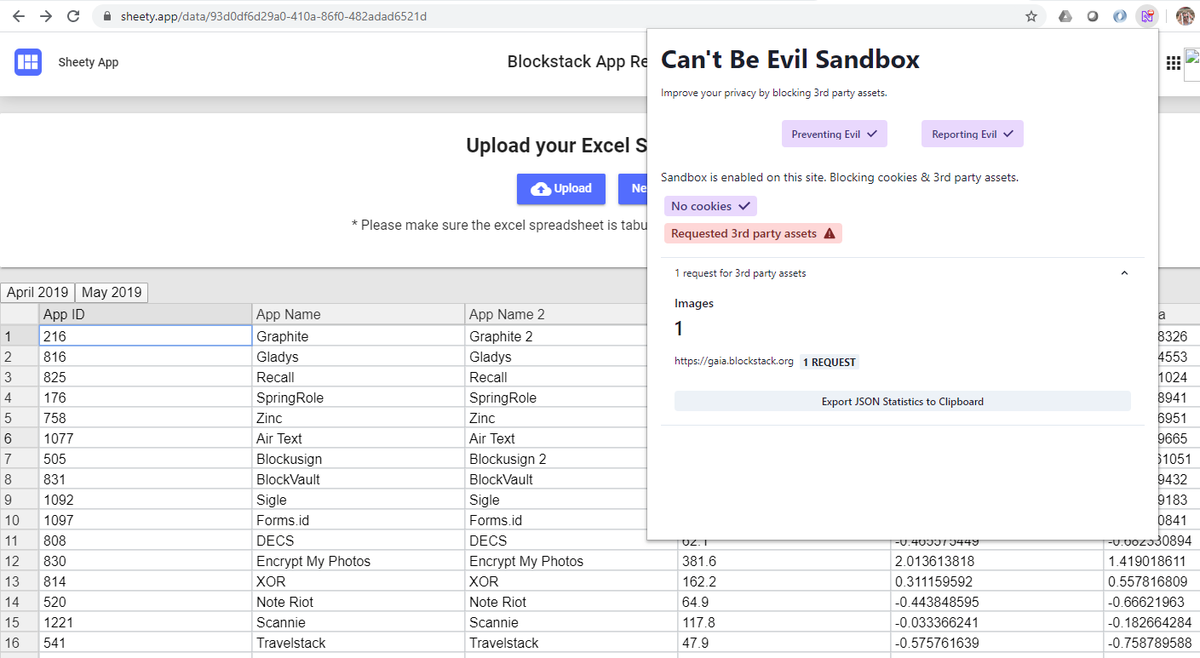The width and height of the screenshot is (1200, 658).
Task: Open the Google Drive extension icon
Action: point(1066,17)
